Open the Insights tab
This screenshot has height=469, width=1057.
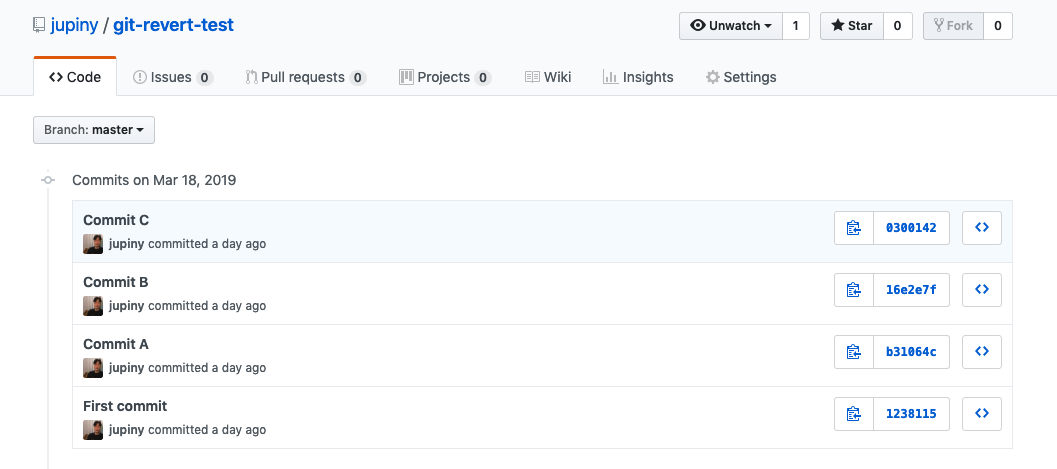click(638, 77)
